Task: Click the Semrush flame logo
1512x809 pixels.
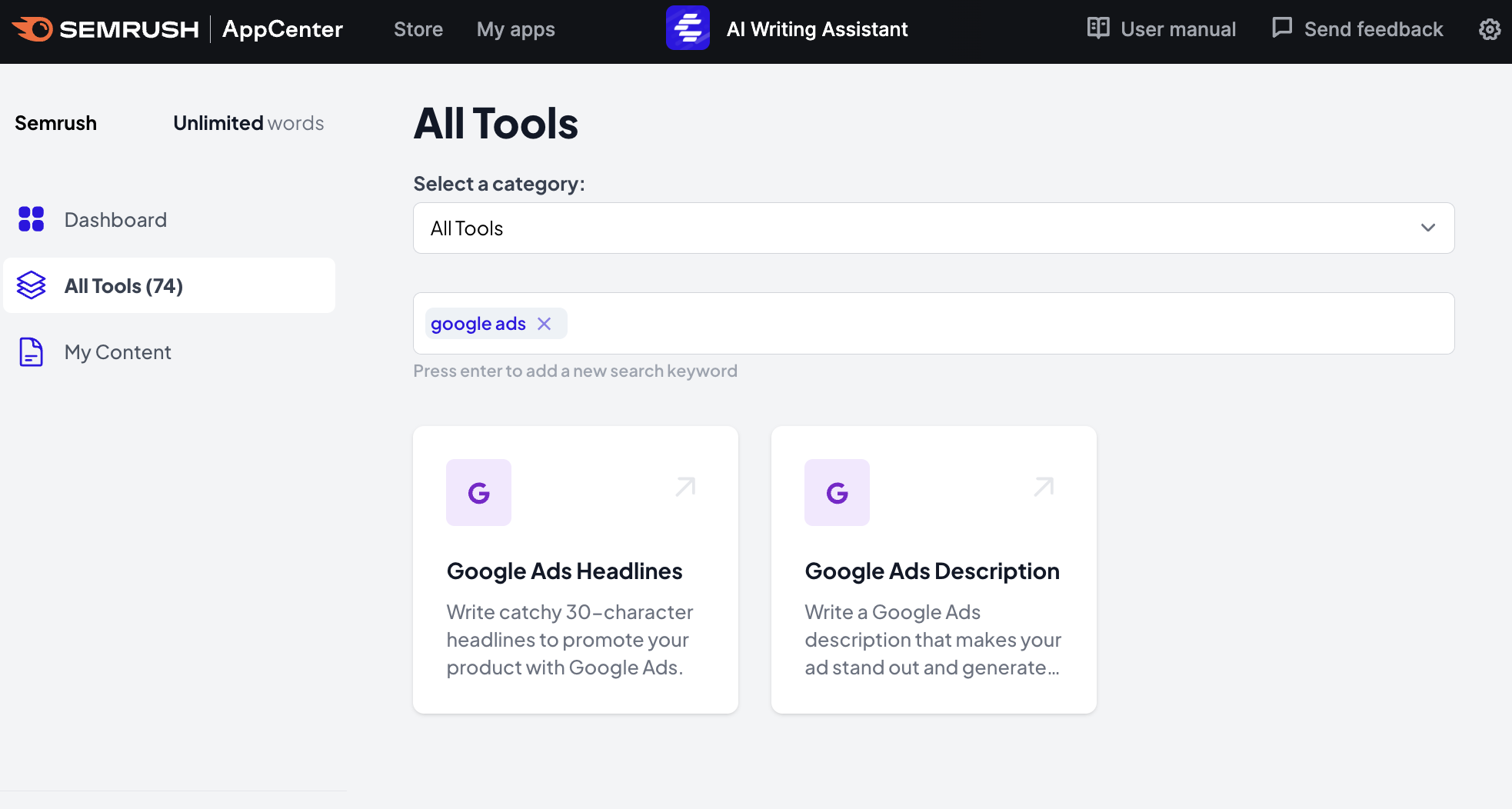Action: click(32, 29)
